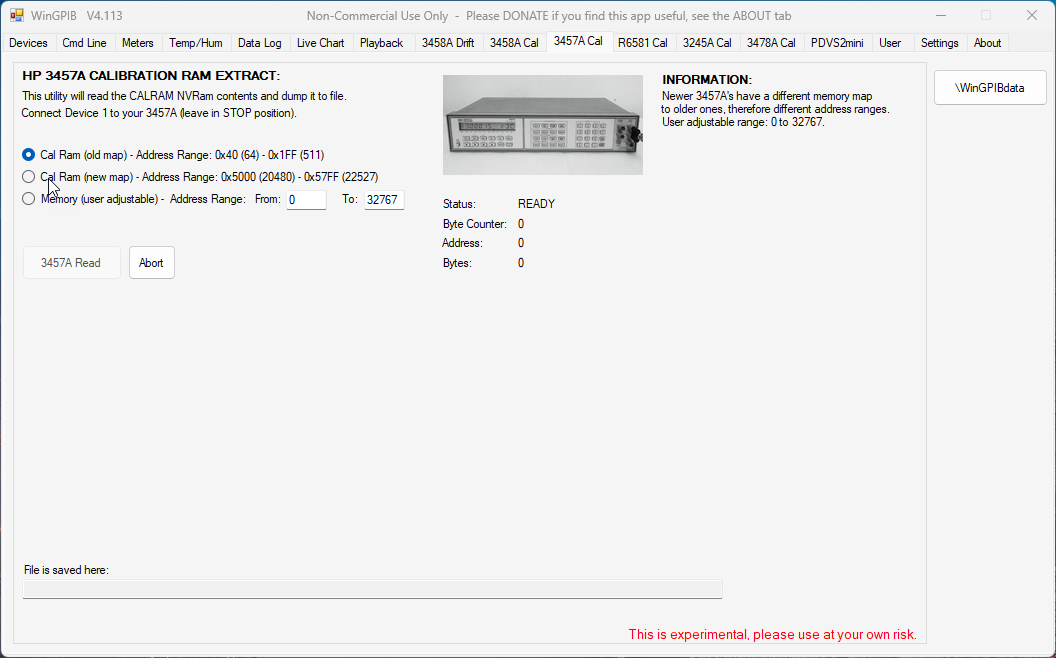Viewport: 1056px width, 658px height.
Task: Open the Data Log tab
Action: pos(259,42)
